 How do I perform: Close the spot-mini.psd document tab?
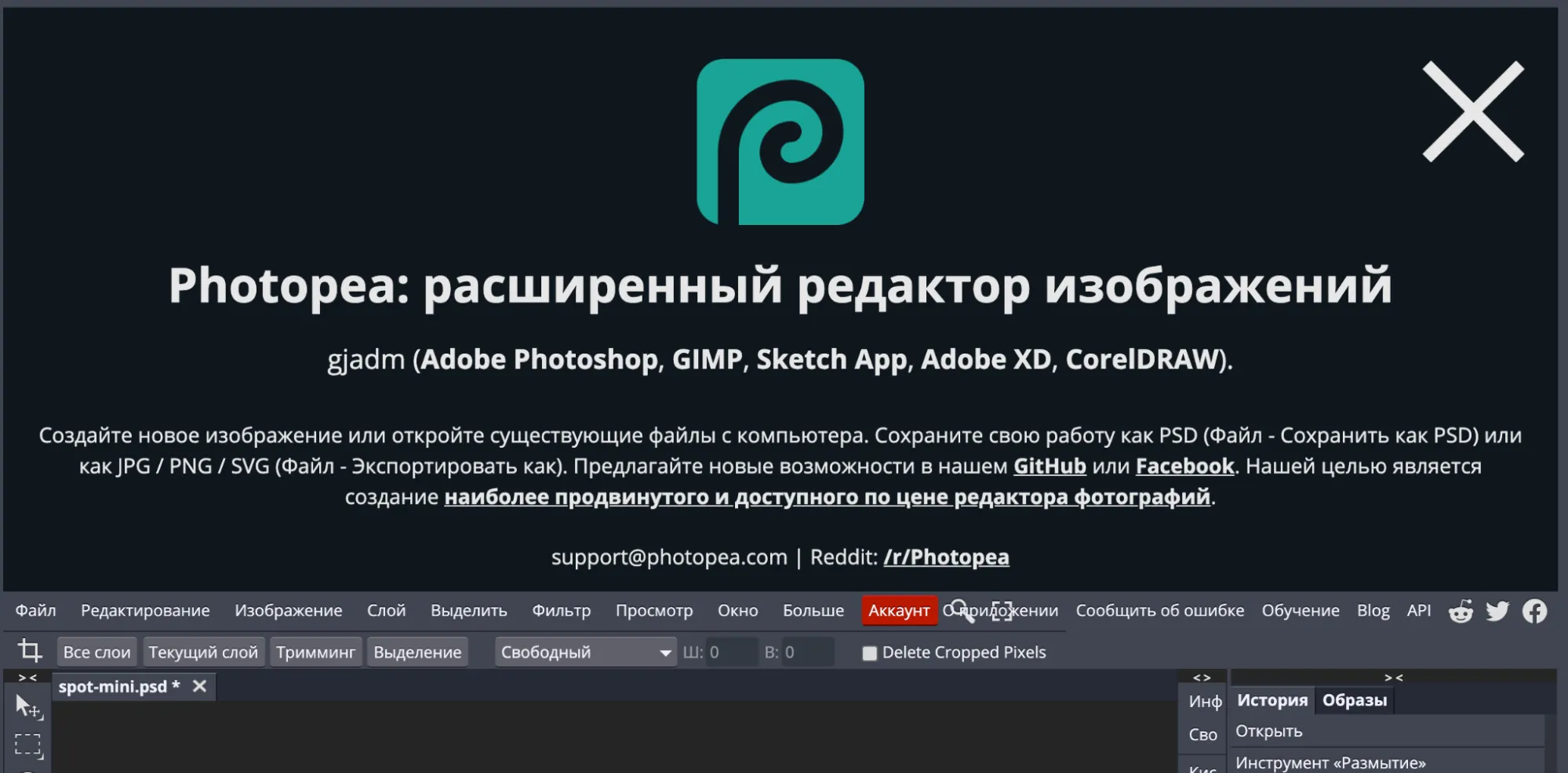point(200,687)
